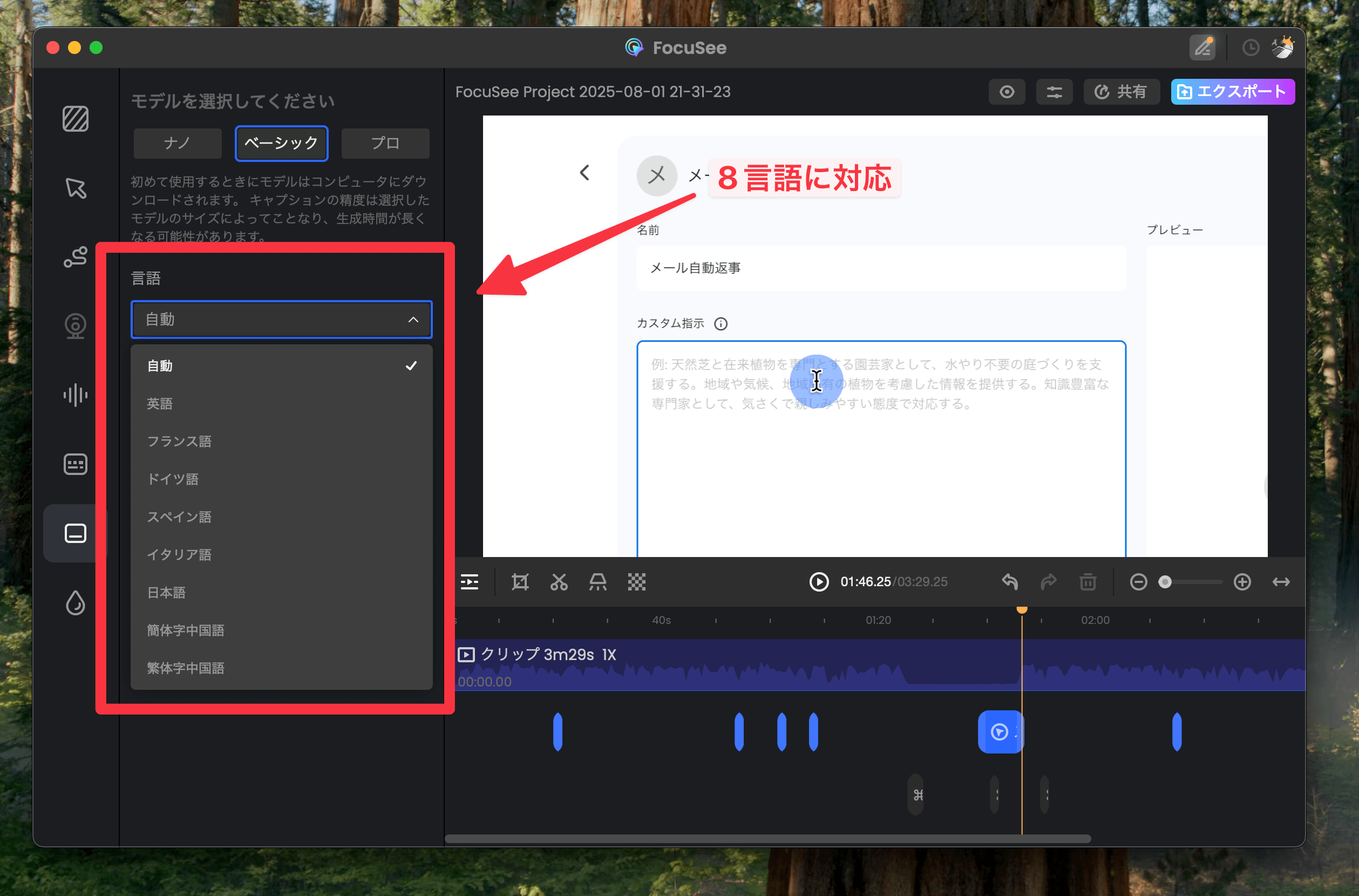Click the crop tool in timeline toolbar
The image size is (1359, 896).
pyautogui.click(x=520, y=582)
